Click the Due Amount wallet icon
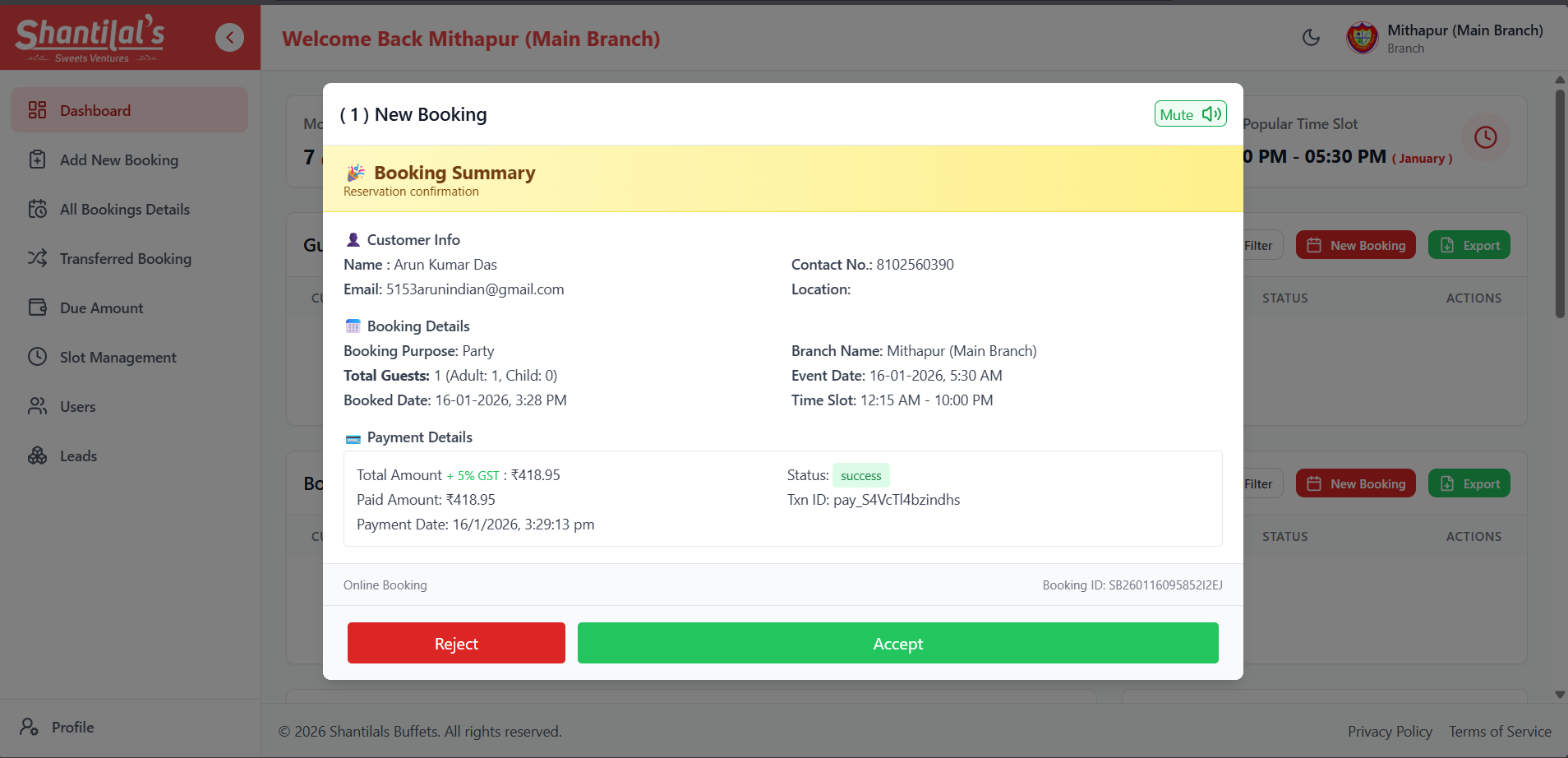Image resolution: width=1568 pixels, height=758 pixels. (x=38, y=307)
